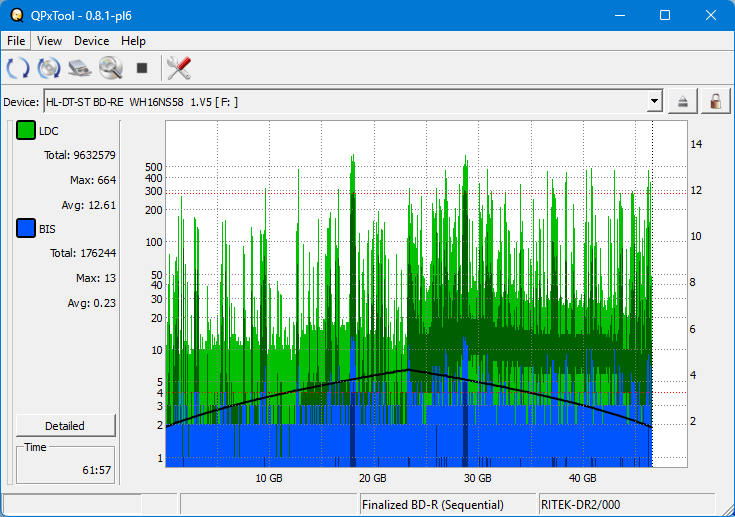Image resolution: width=735 pixels, height=517 pixels.
Task: Click the load disc info toolbar icon
Action: (49, 68)
